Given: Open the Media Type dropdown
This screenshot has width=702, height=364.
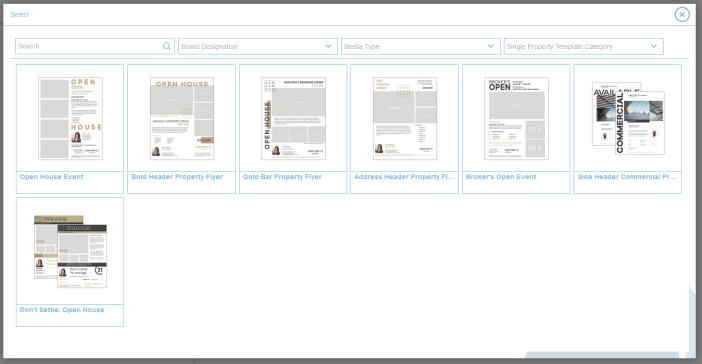Looking at the screenshot, I should pos(421,47).
